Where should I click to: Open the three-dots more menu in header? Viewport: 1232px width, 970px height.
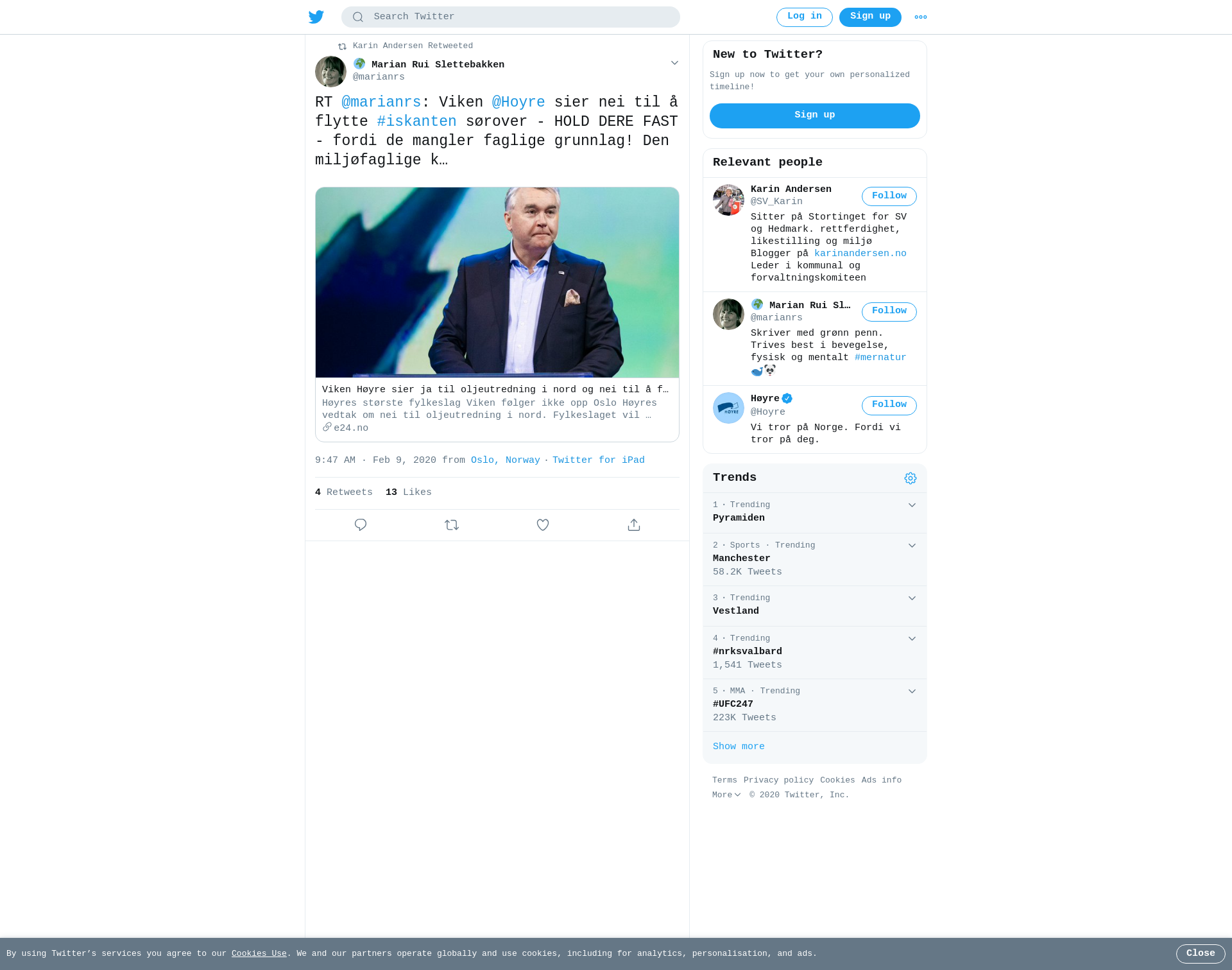click(x=921, y=17)
